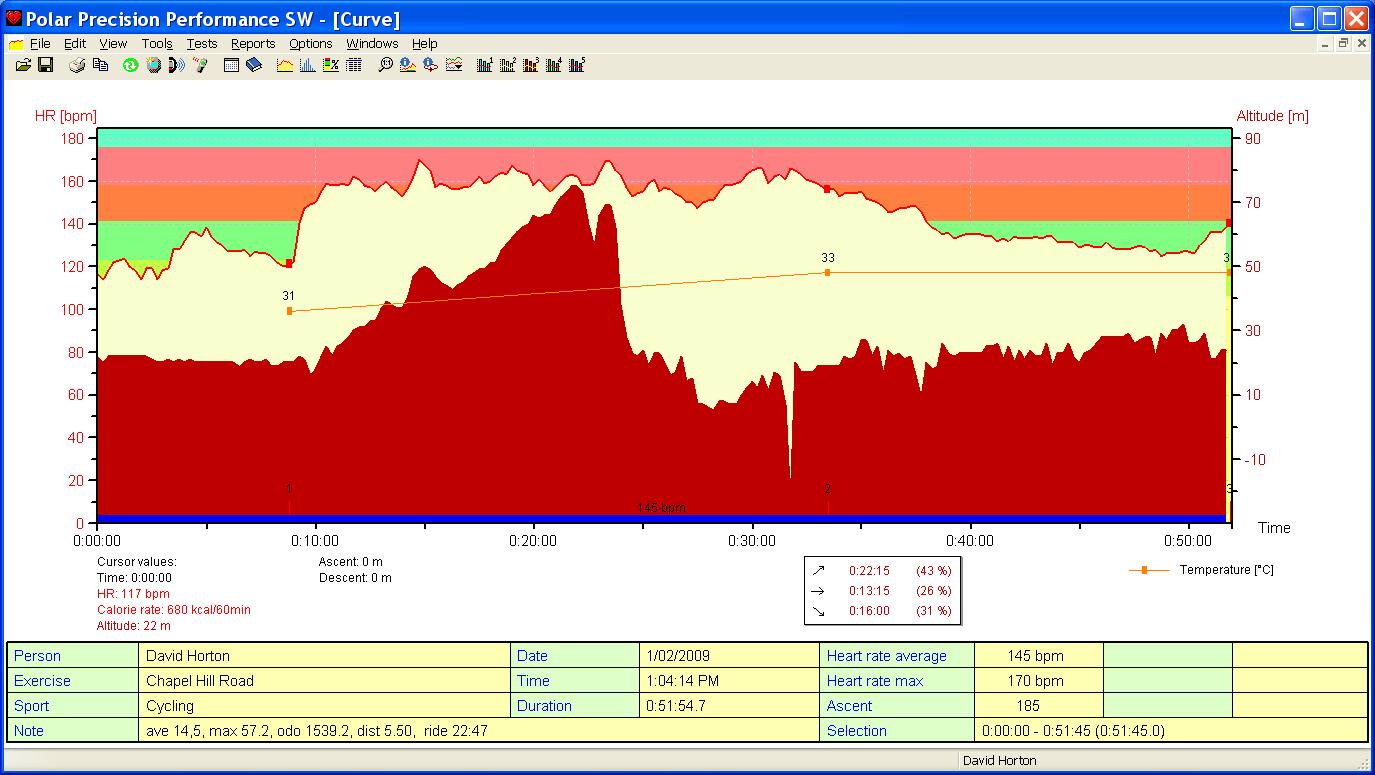Click the magnifier 1:1 zoom icon

385,65
